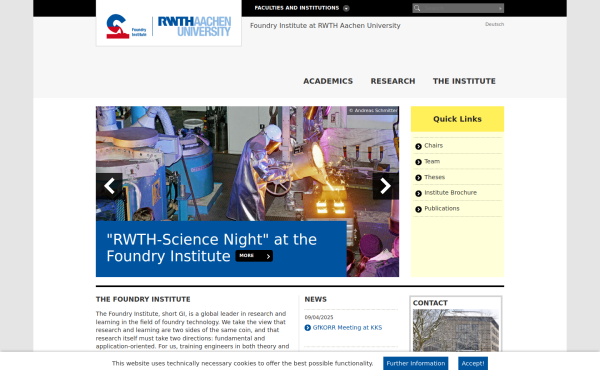The height and width of the screenshot is (375, 600).
Task: Click the news date 09/04/2025
Action: click(319, 317)
